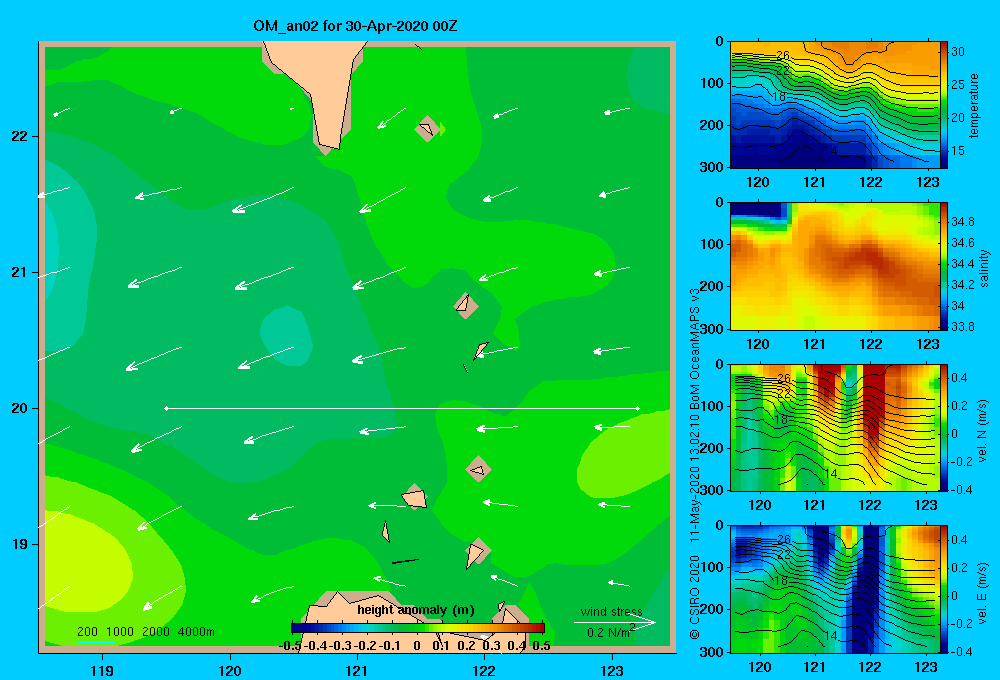Click the 33.8 value on salinity scale

coord(962,327)
